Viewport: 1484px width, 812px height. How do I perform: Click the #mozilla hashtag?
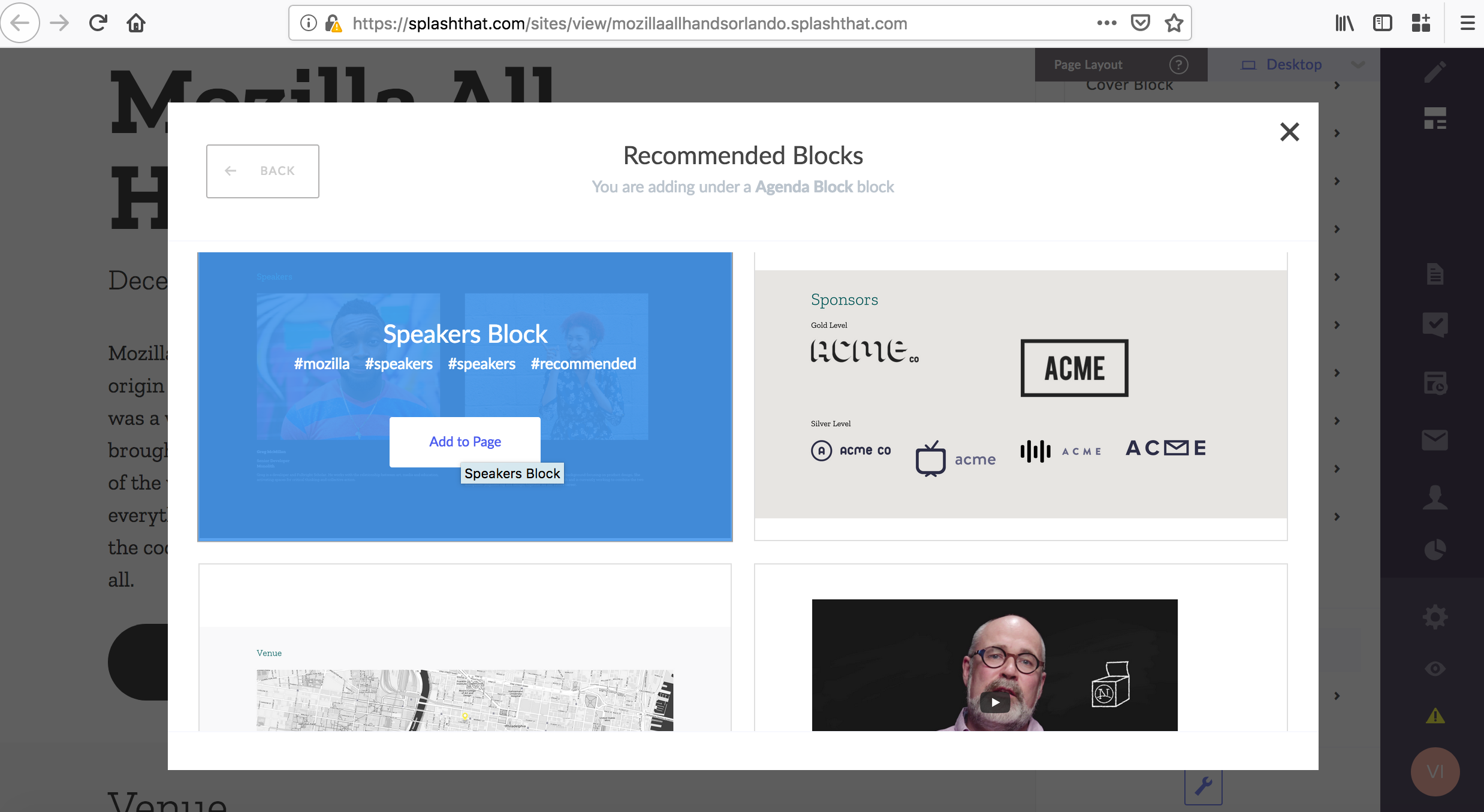[x=322, y=364]
